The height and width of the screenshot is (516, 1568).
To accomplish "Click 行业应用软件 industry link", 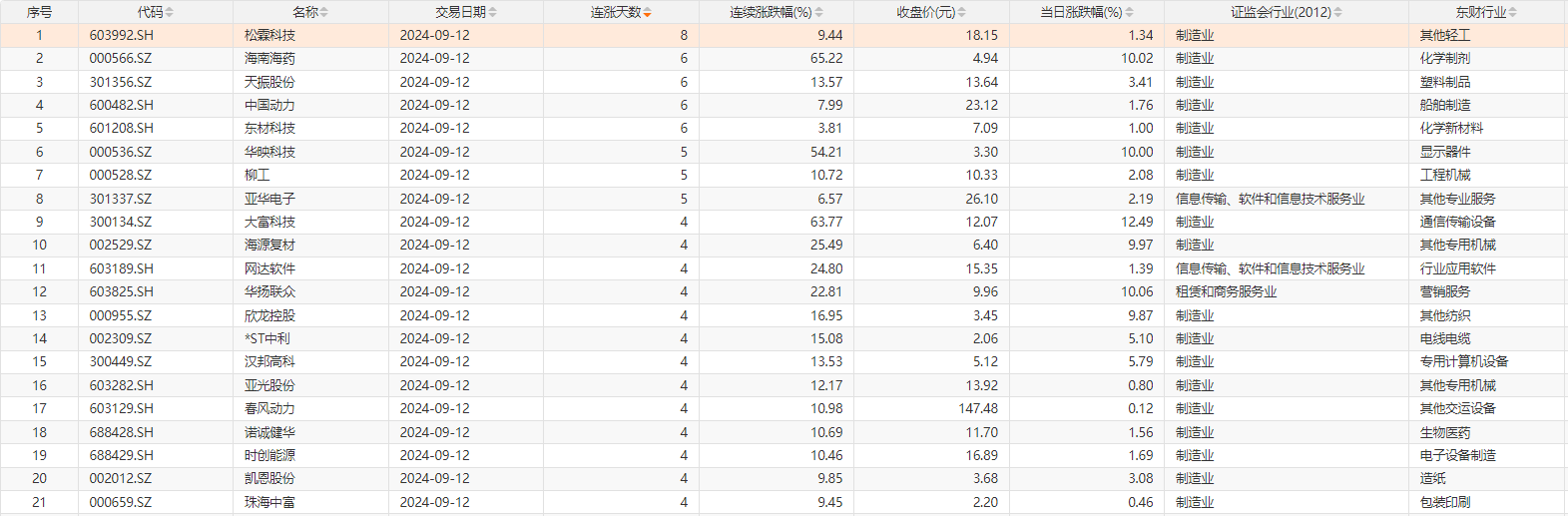I will coord(1458,268).
